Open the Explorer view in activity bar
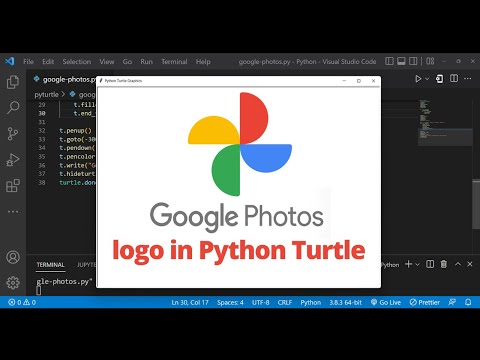480x360 pixels. point(13,82)
